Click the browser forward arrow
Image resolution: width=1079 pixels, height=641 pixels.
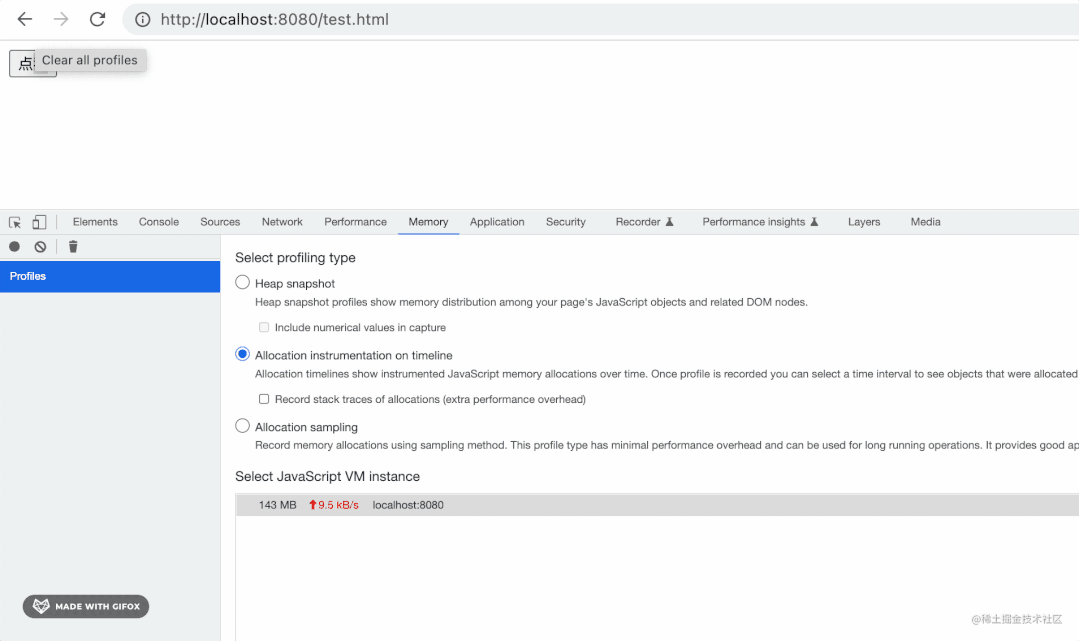pyautogui.click(x=61, y=19)
